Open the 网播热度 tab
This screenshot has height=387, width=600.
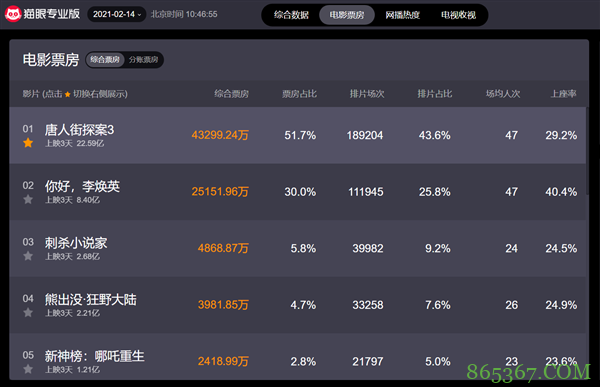403,15
